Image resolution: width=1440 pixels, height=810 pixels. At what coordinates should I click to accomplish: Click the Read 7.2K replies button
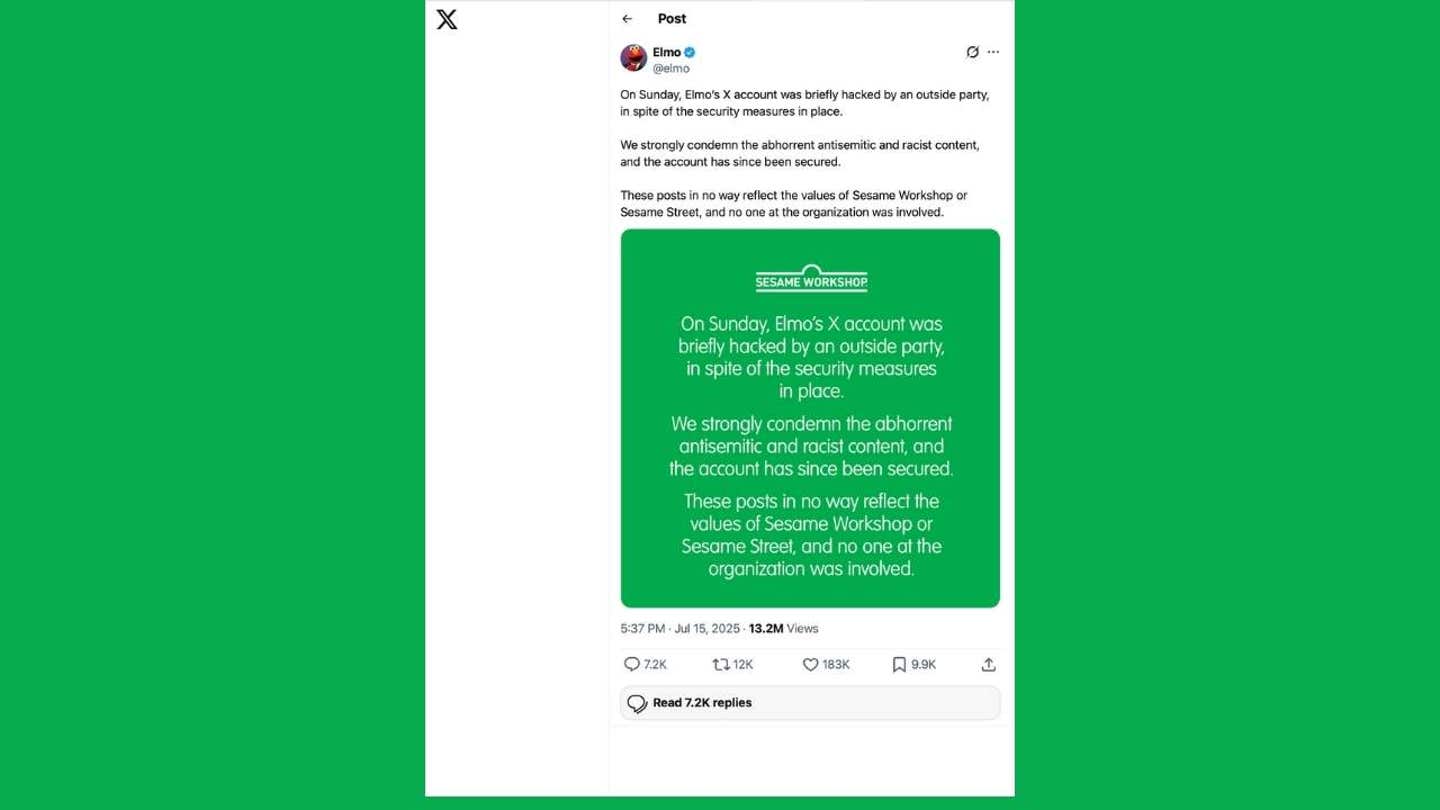pyautogui.click(x=810, y=703)
